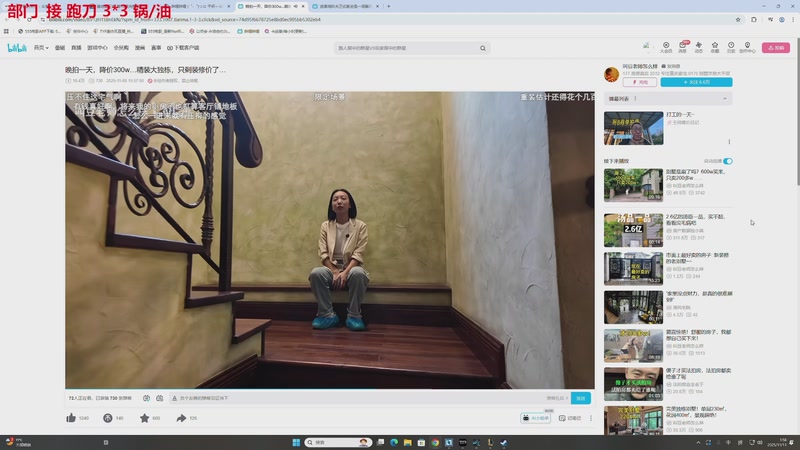Click the page vertical scrollbar
The height and width of the screenshot is (450, 800).
tap(796, 112)
